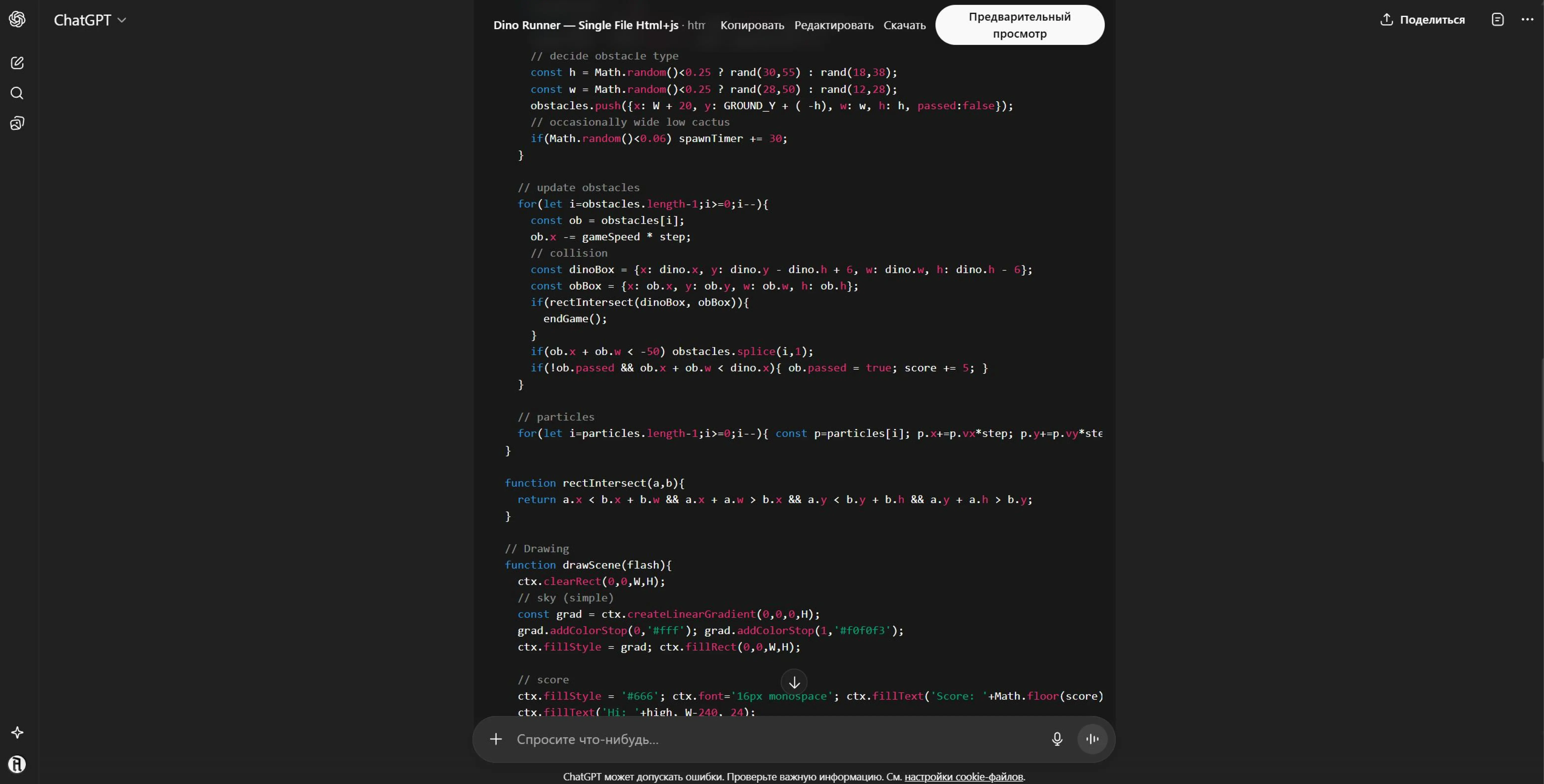Click the '// particles' comment line
Viewport: 1544px width, 784px height.
pos(556,417)
